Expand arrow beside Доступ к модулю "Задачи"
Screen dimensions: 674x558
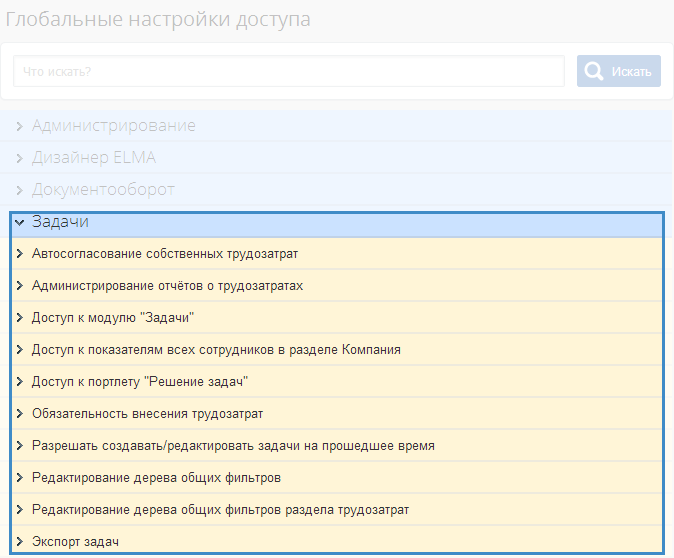(x=19, y=318)
